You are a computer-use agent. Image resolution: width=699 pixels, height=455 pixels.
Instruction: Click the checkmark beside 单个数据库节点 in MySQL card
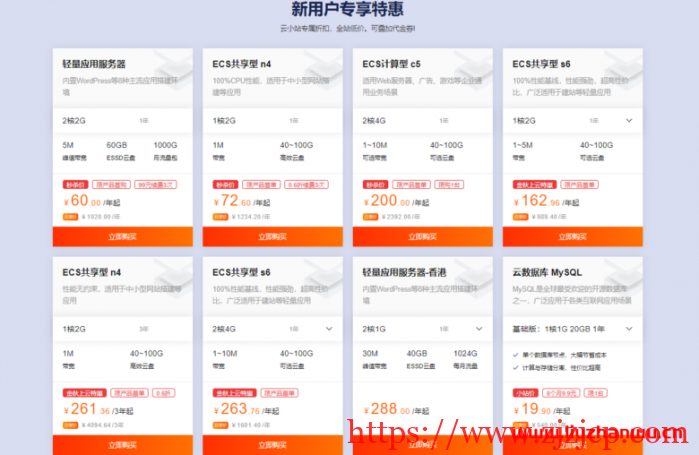click(515, 355)
